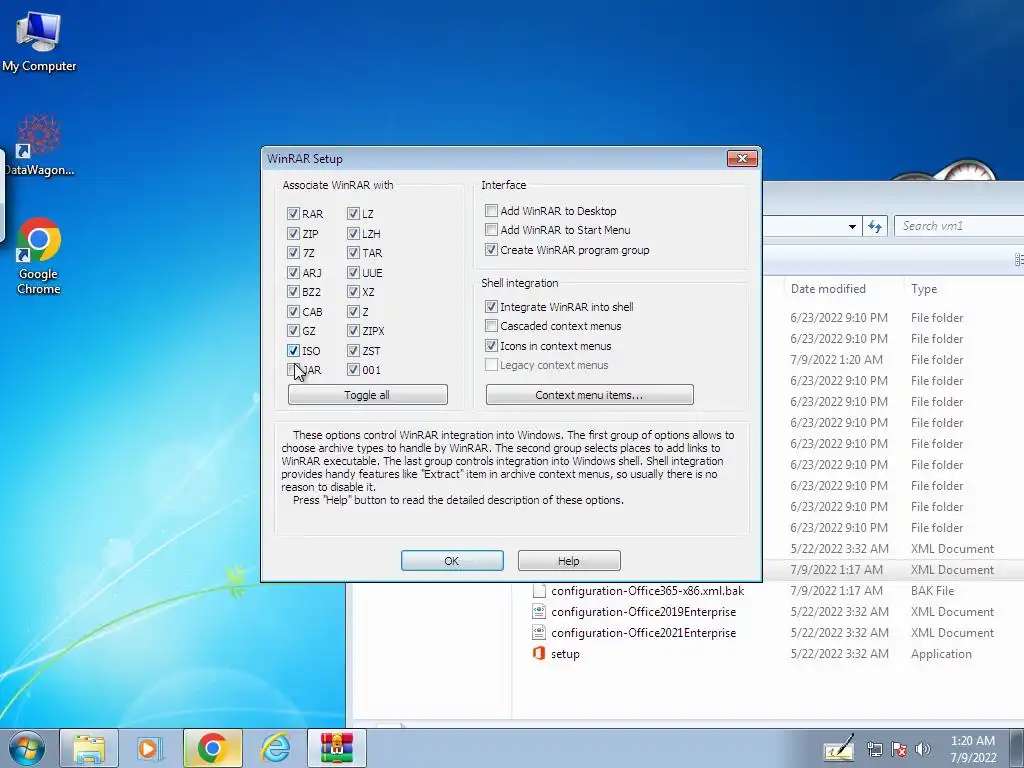Enable Cascaded context menus
Viewport: 1024px width, 768px height.
491,325
